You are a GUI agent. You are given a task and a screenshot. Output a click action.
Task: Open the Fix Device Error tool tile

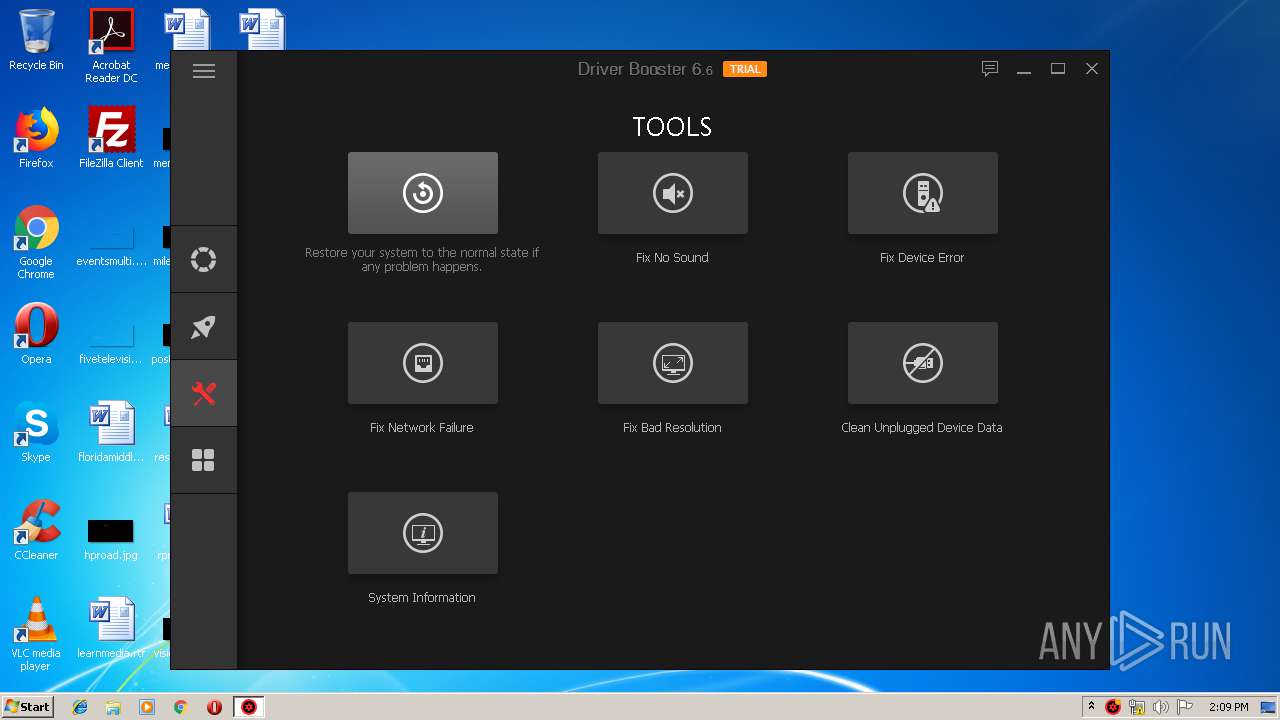click(x=923, y=193)
